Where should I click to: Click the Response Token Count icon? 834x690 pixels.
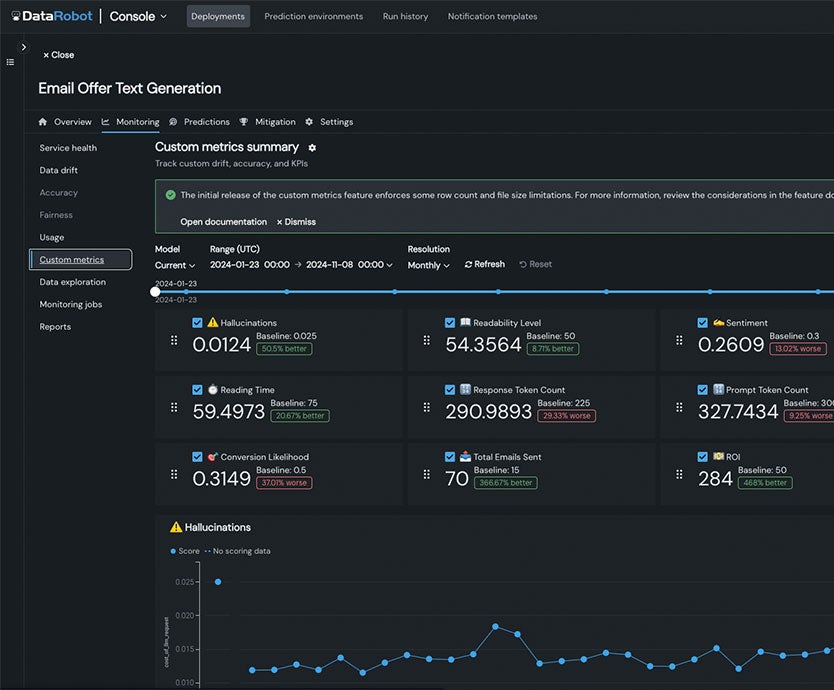465,389
